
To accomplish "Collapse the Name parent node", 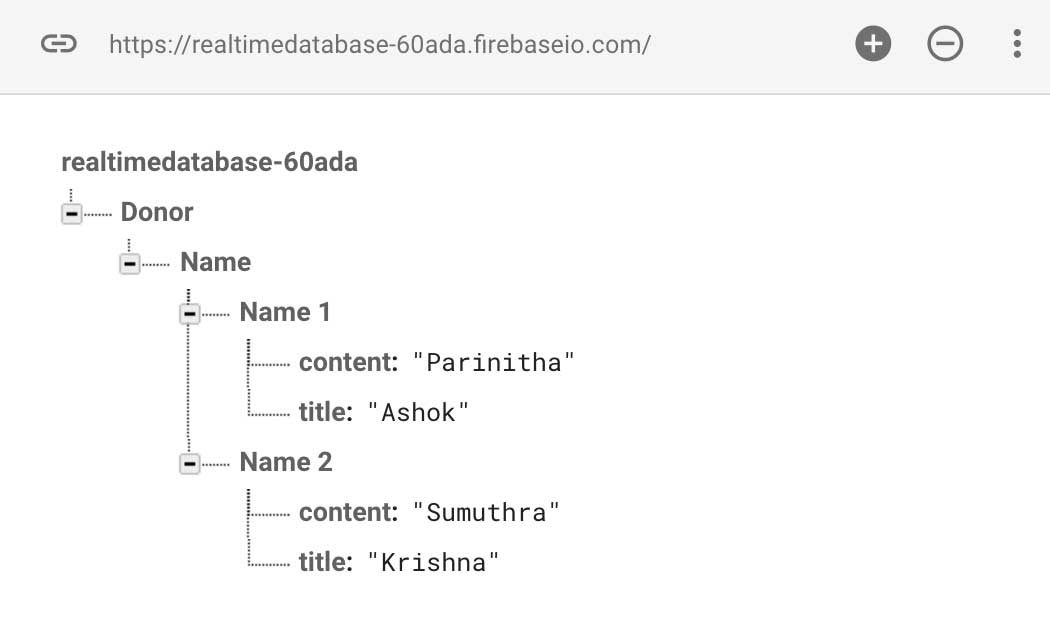I will pos(130,264).
